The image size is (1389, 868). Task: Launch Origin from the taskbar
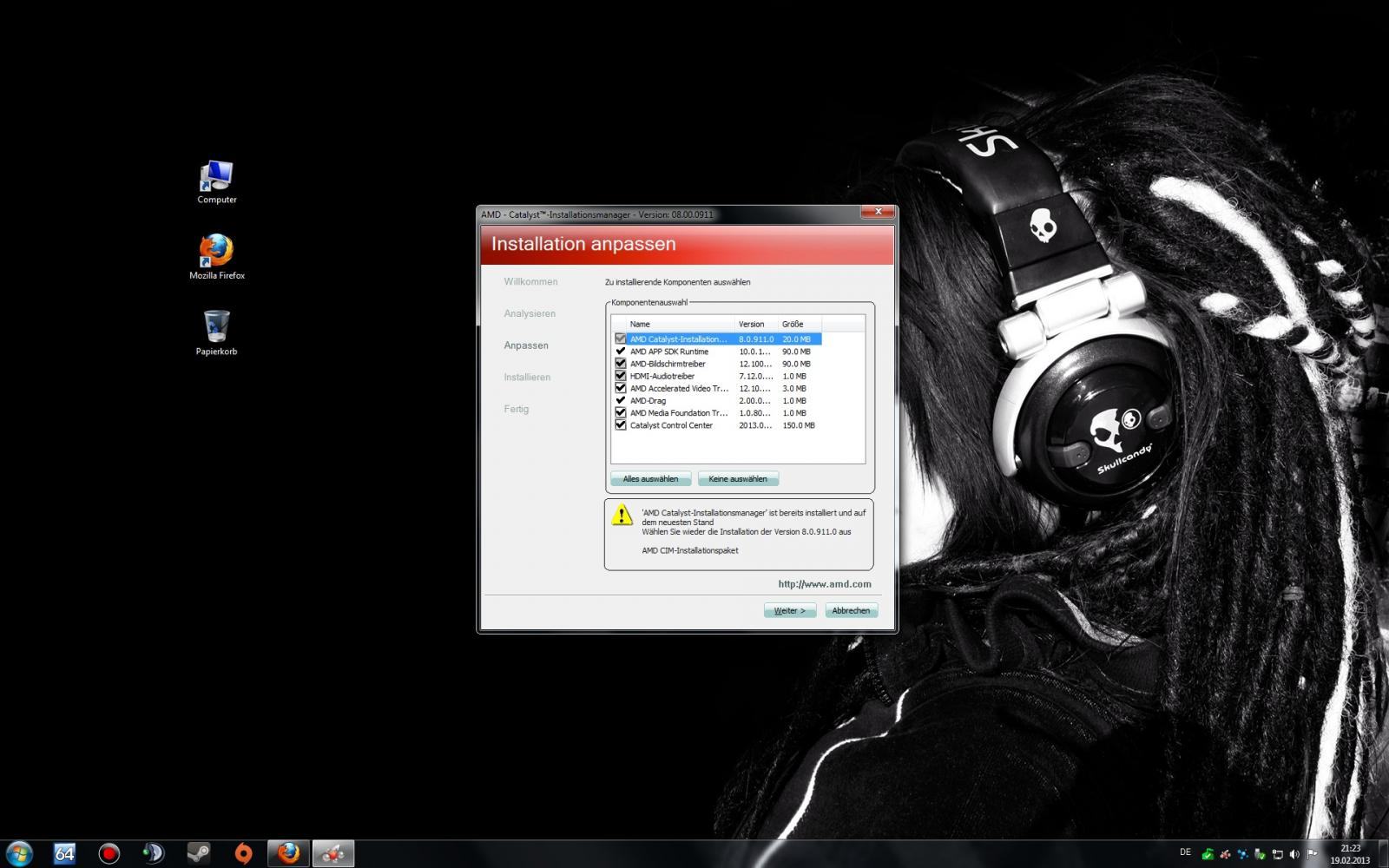point(243,853)
